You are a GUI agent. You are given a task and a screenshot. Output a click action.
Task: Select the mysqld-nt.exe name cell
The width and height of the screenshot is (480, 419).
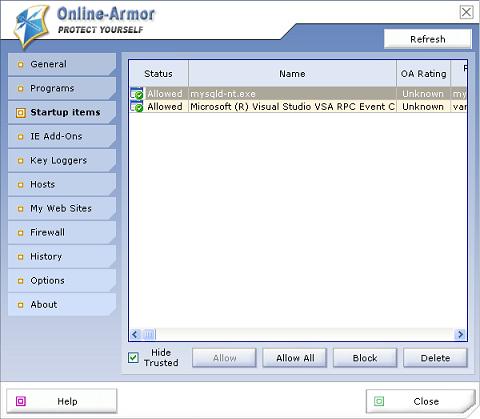pyautogui.click(x=292, y=94)
